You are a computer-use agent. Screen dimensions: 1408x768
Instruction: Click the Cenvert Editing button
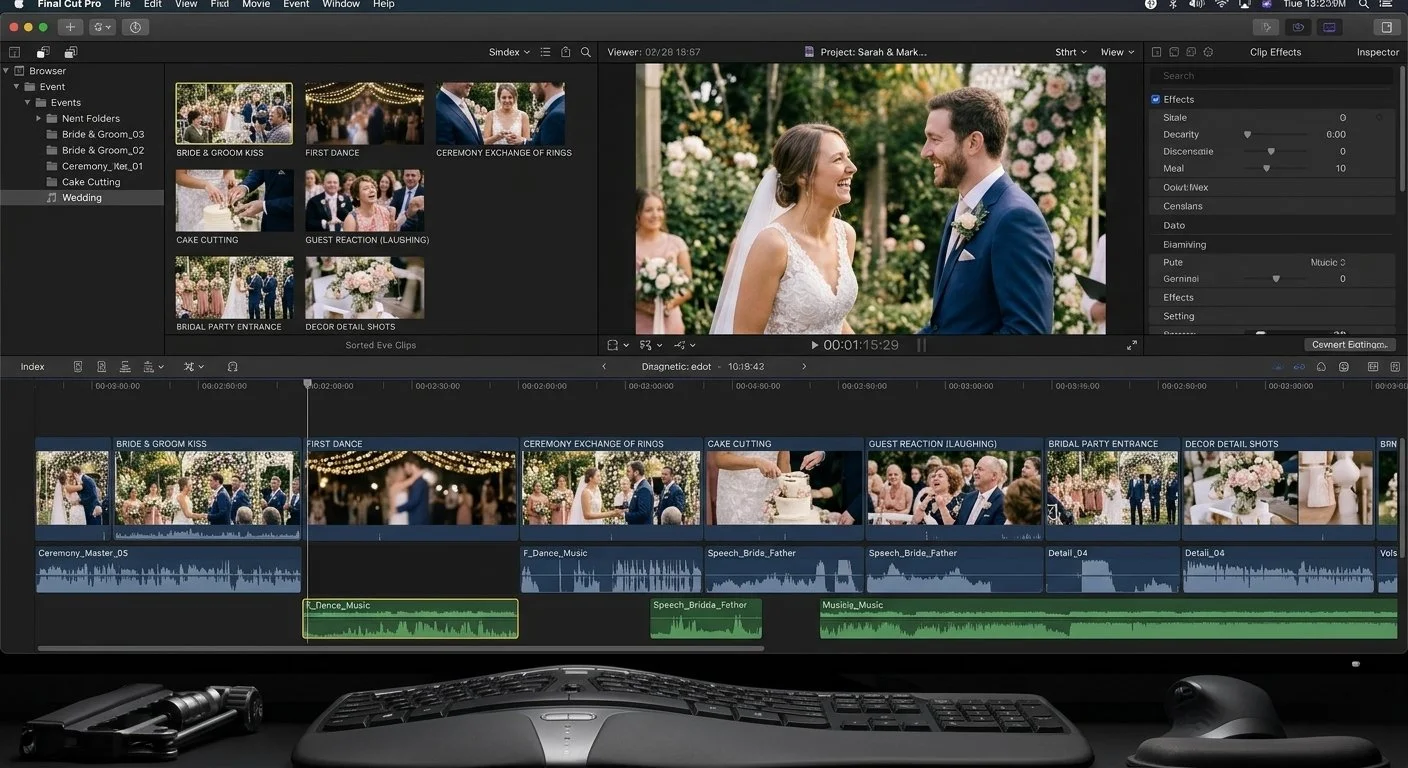click(1349, 344)
